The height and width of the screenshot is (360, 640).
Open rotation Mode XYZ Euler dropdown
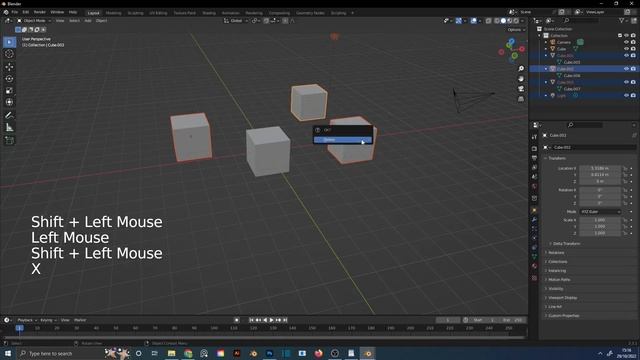pyautogui.click(x=600, y=212)
